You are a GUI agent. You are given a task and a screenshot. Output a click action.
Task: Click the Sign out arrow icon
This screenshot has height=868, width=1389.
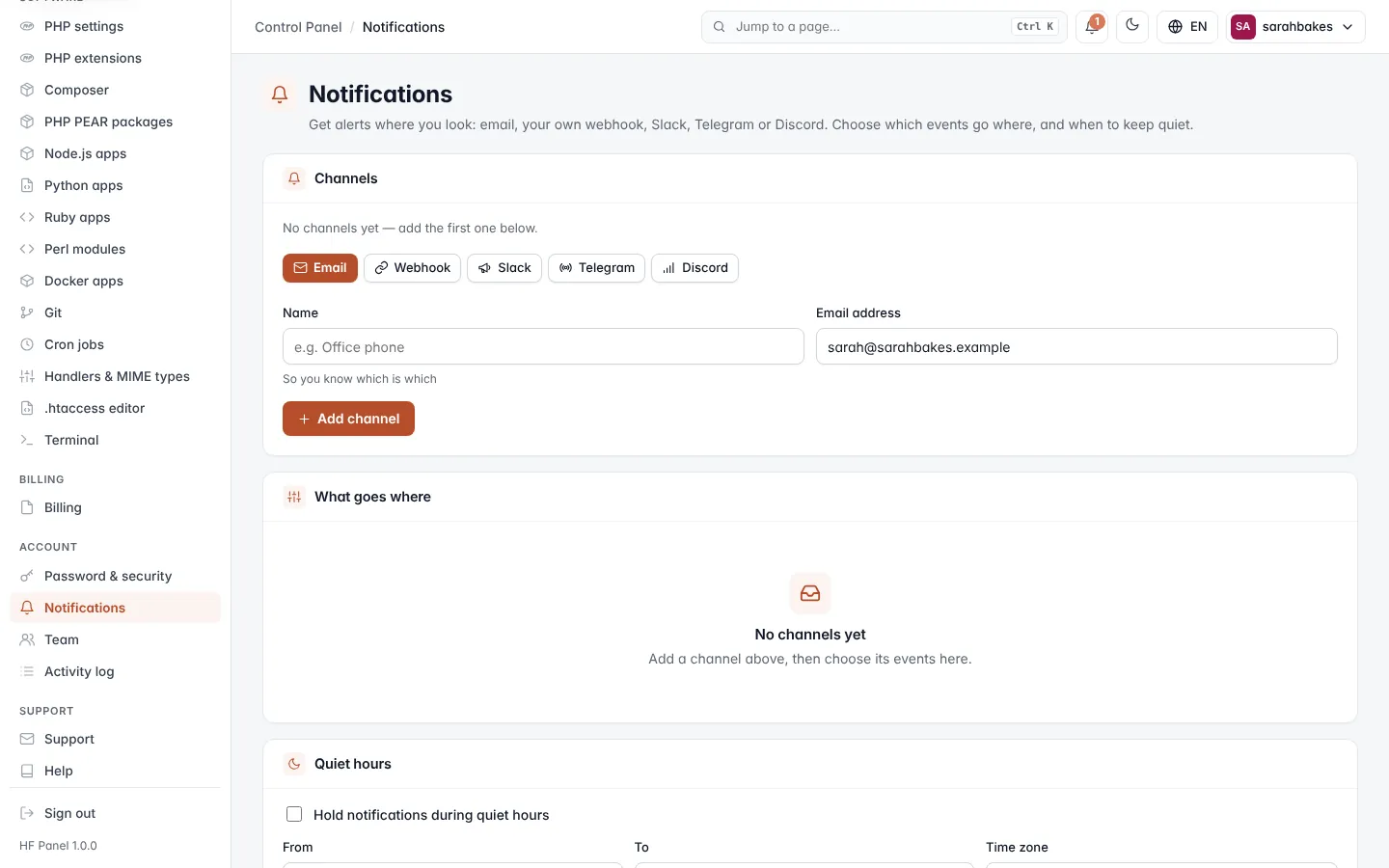tap(27, 813)
